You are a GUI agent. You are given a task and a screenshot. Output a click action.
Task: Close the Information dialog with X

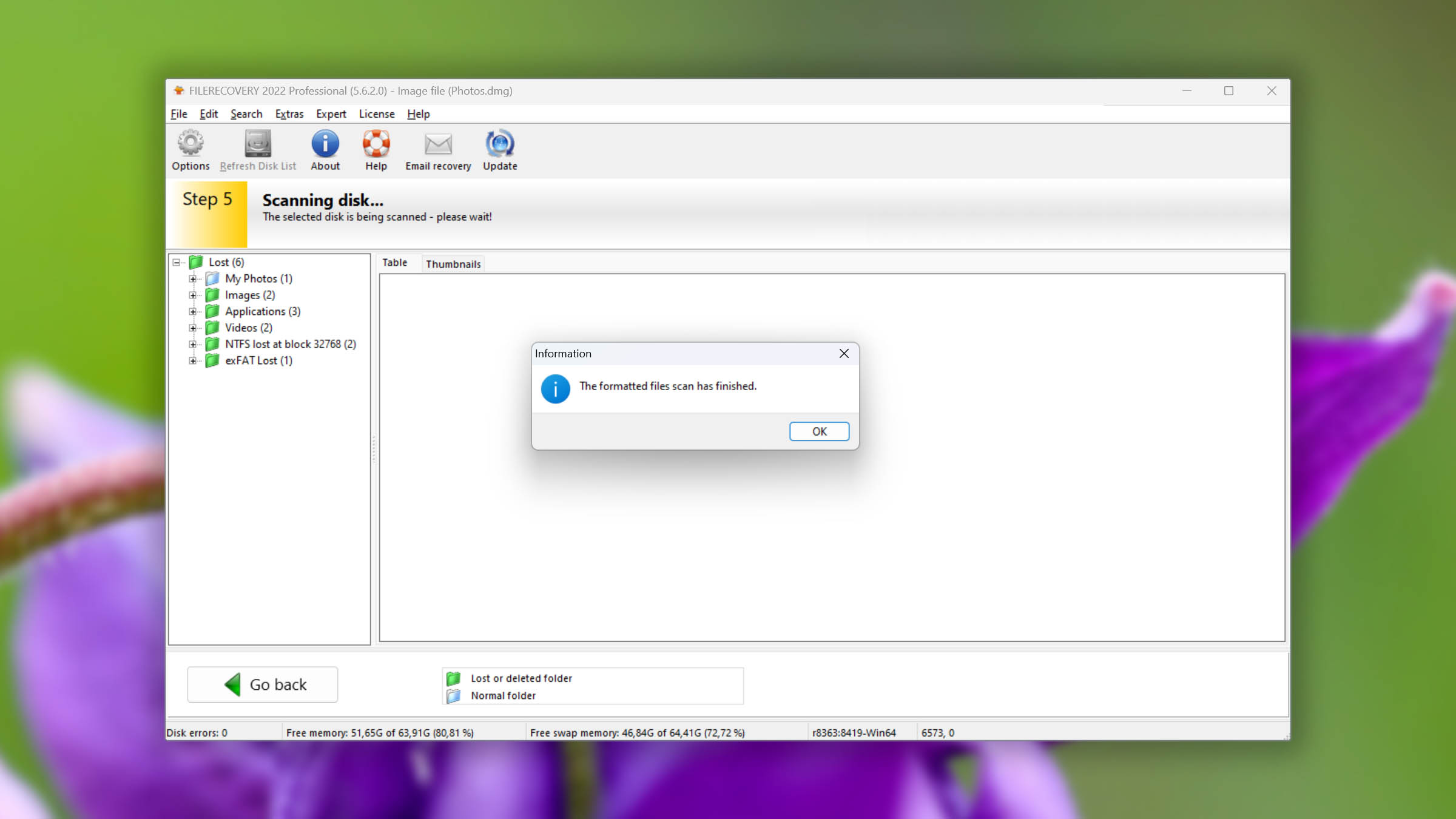click(844, 353)
